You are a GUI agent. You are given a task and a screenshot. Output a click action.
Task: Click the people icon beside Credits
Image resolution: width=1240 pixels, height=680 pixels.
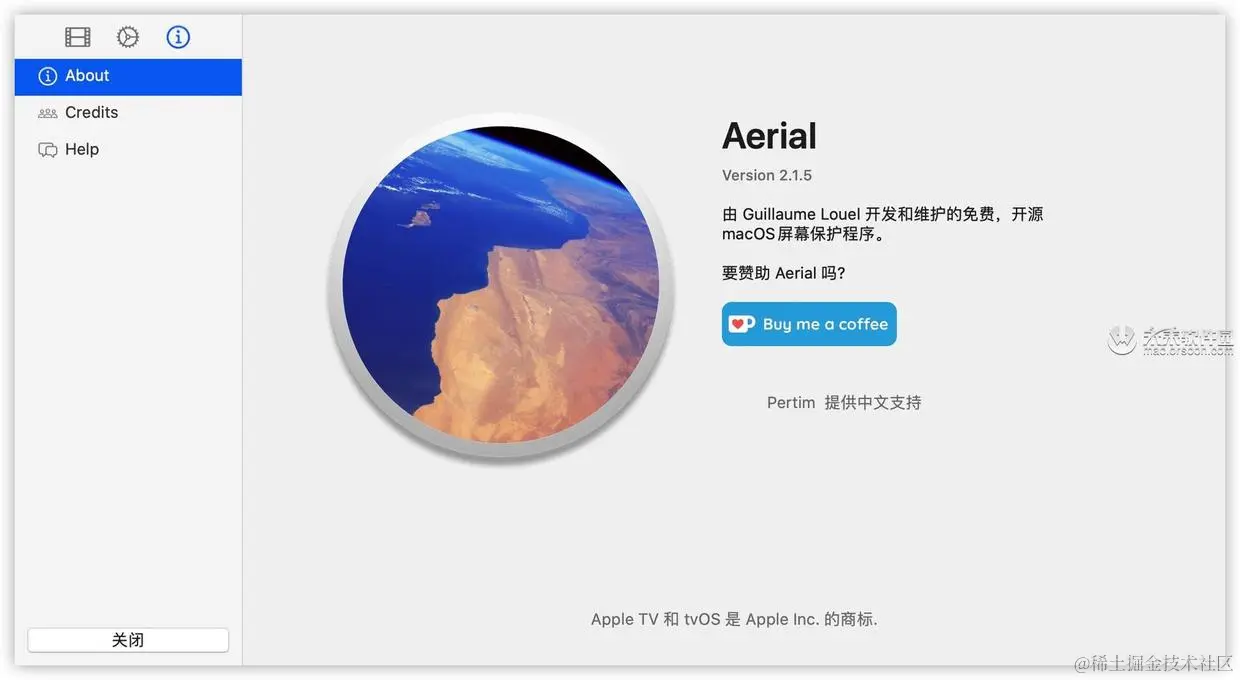[47, 113]
